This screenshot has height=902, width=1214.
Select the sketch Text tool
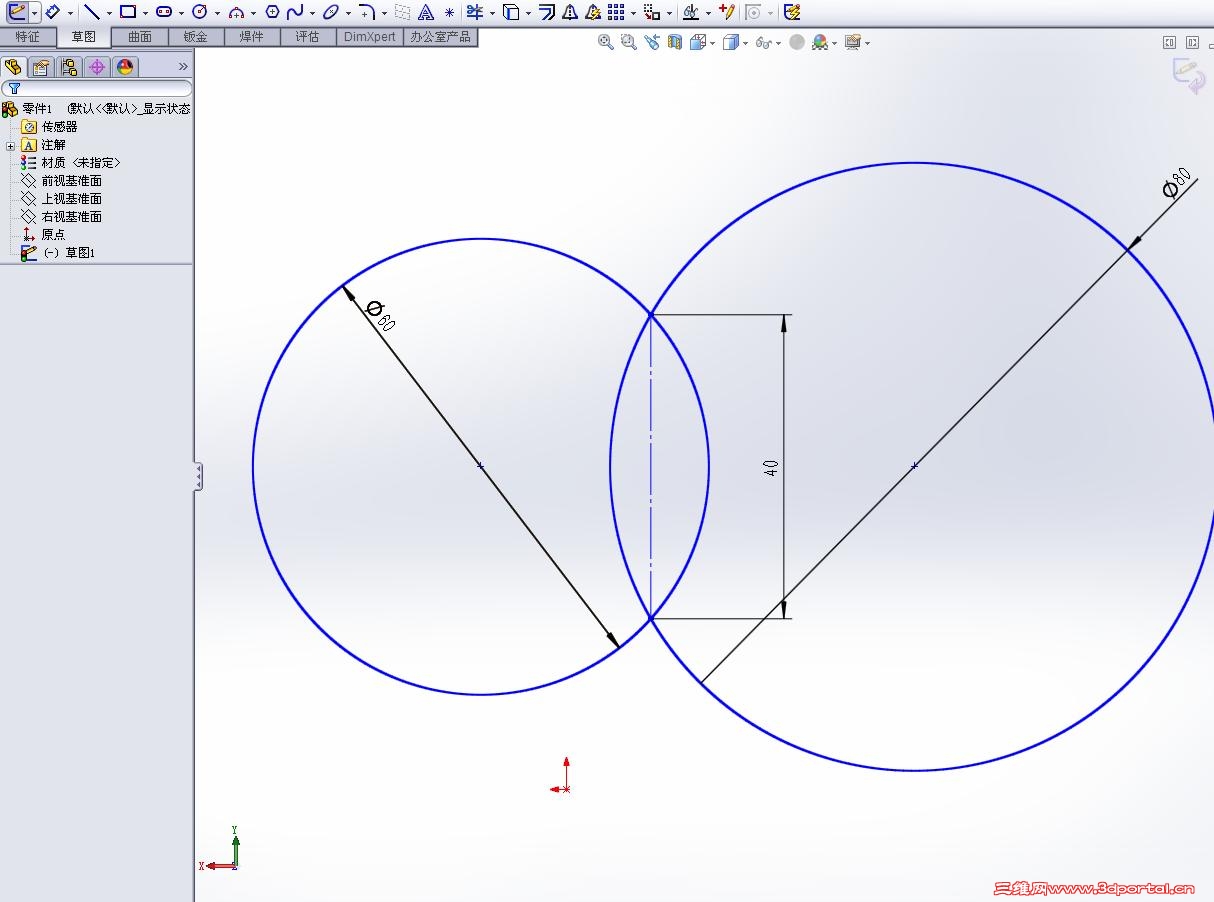(x=426, y=12)
